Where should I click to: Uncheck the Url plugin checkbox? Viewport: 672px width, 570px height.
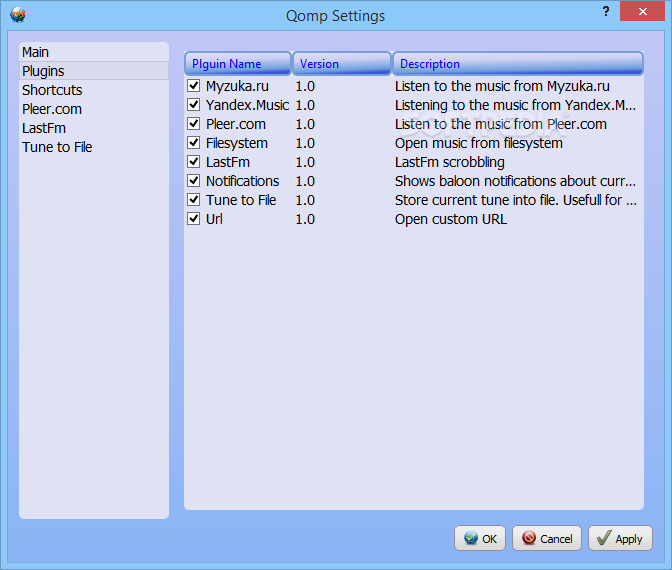194,219
